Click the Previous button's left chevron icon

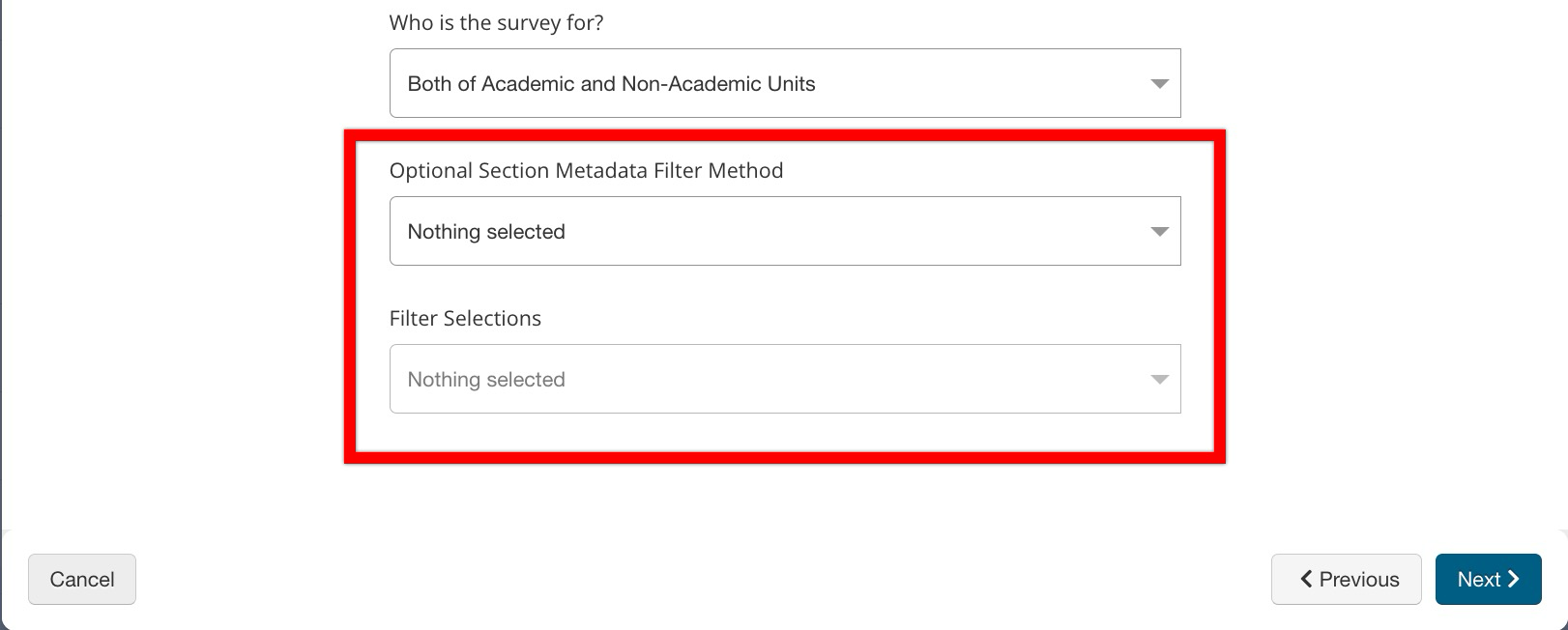[x=1306, y=579]
